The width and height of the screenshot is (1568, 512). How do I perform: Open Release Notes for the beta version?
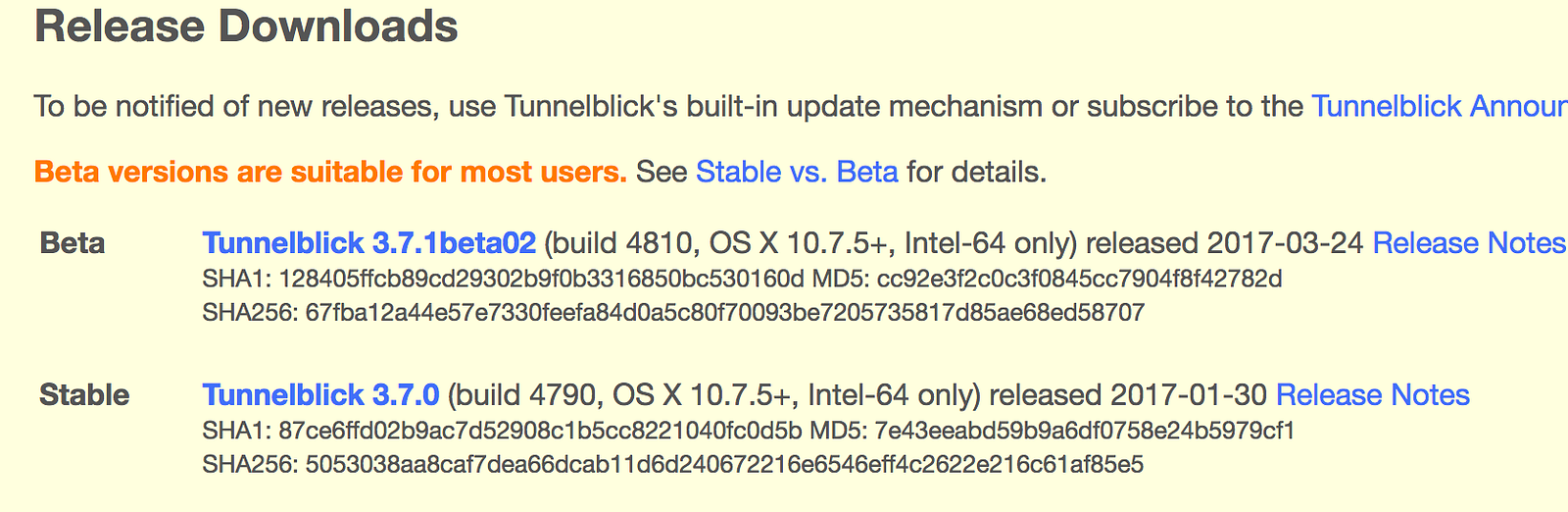coord(1468,243)
